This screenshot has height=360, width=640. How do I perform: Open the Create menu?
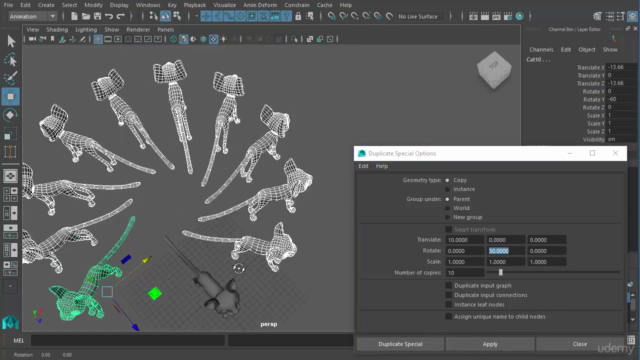click(46, 5)
